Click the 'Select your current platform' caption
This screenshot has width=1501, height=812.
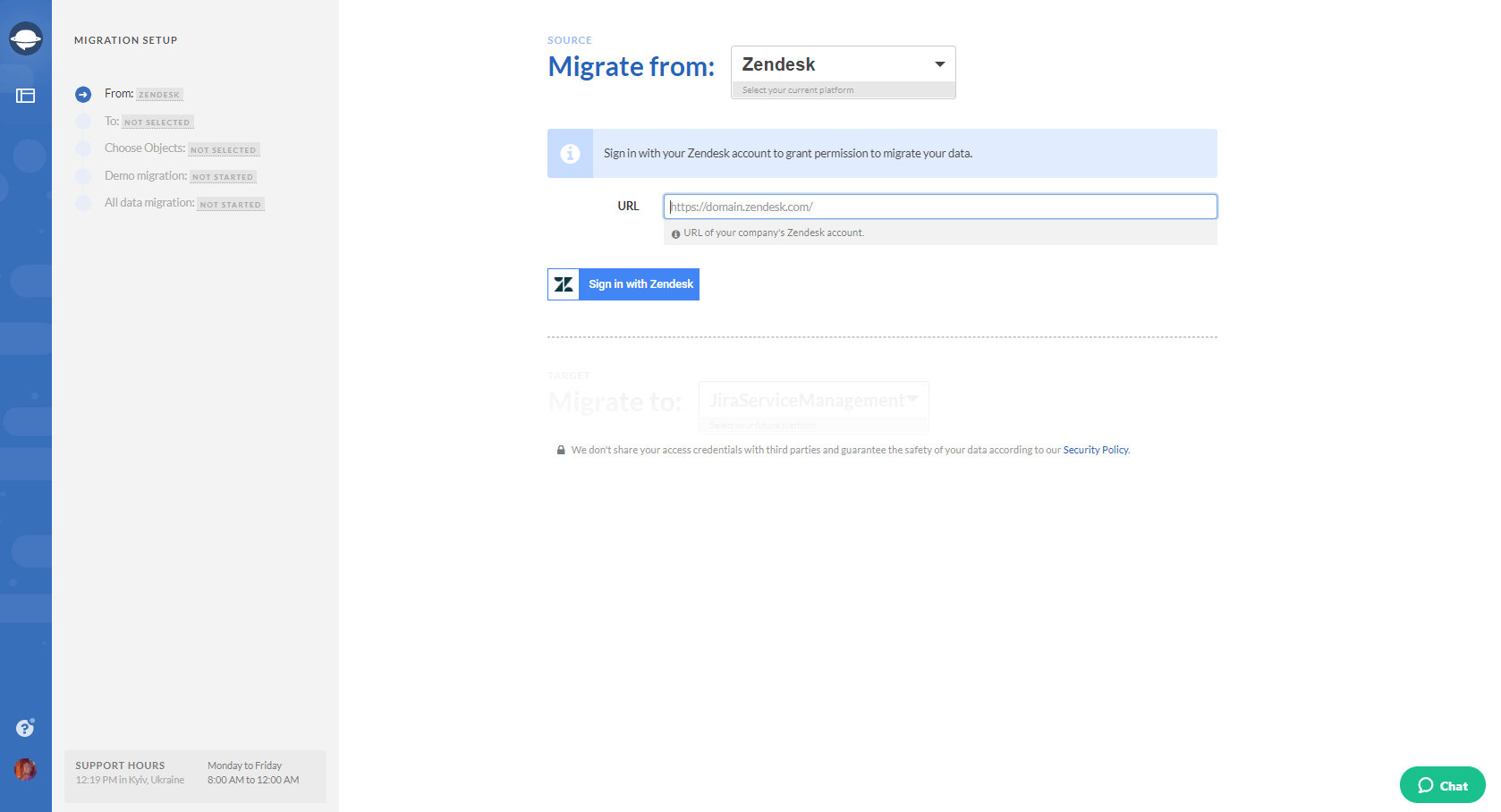coord(798,90)
